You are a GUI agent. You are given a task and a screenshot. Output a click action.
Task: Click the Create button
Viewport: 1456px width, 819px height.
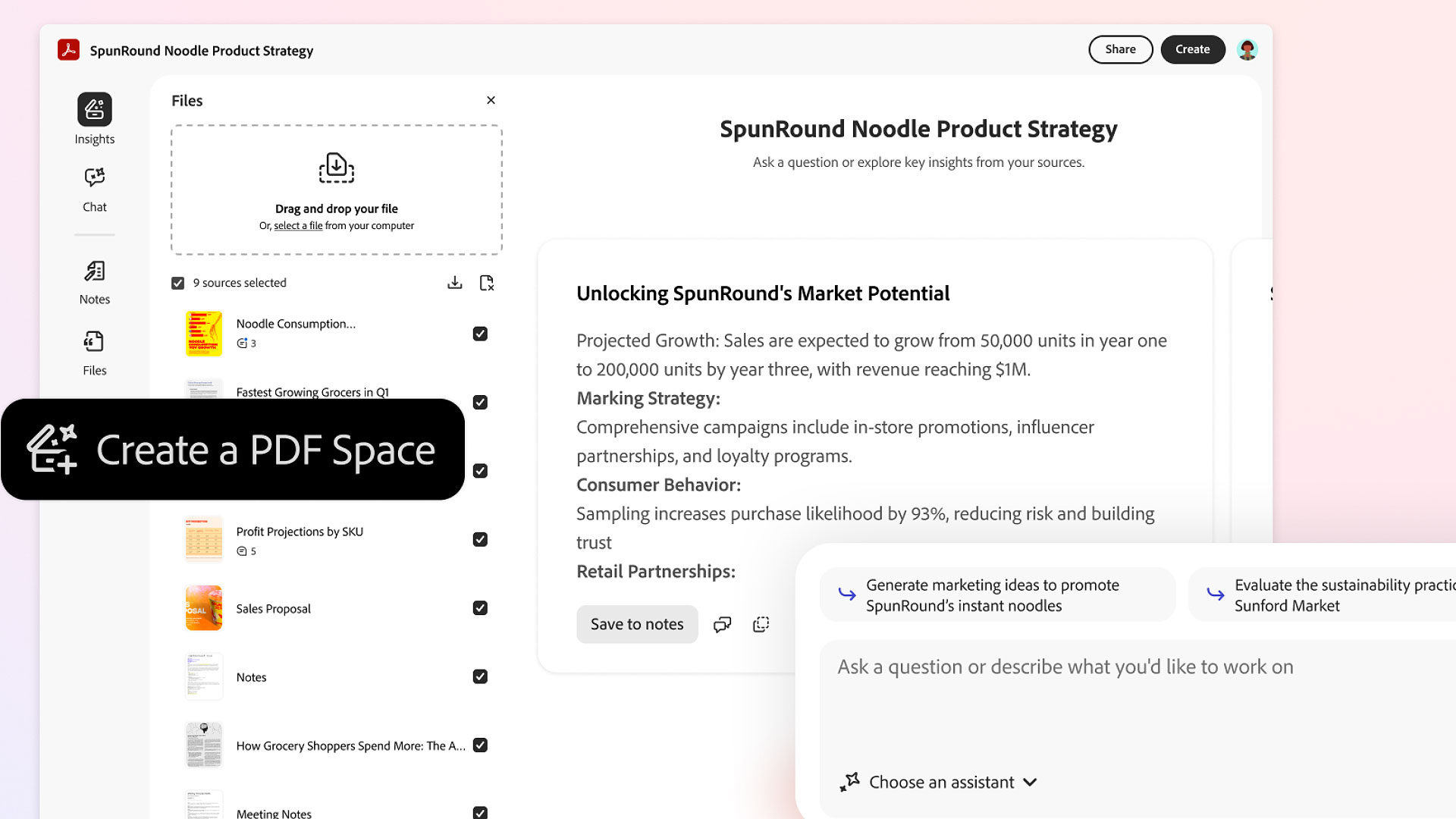coord(1193,49)
